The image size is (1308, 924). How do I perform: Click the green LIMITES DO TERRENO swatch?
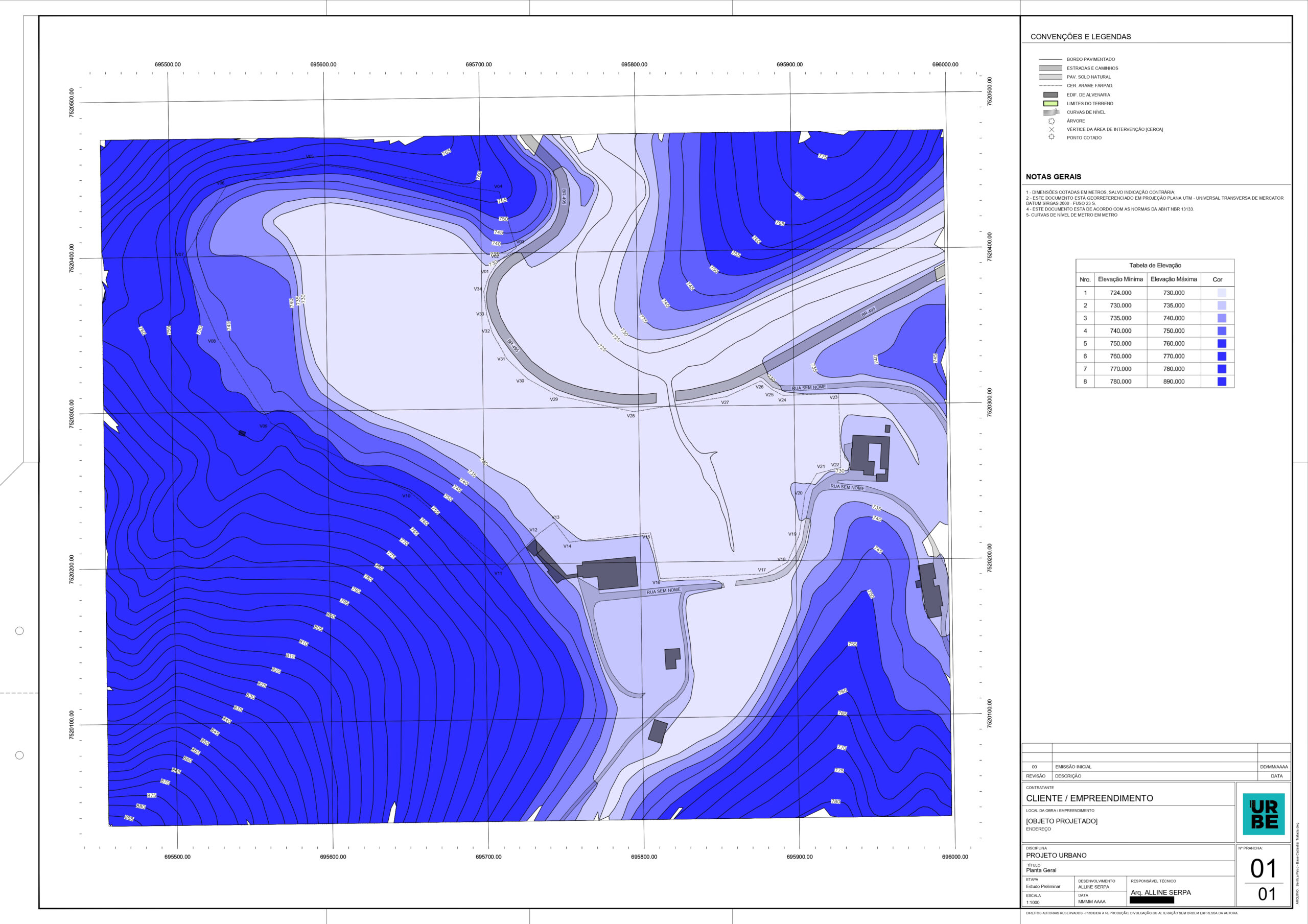point(1050,104)
